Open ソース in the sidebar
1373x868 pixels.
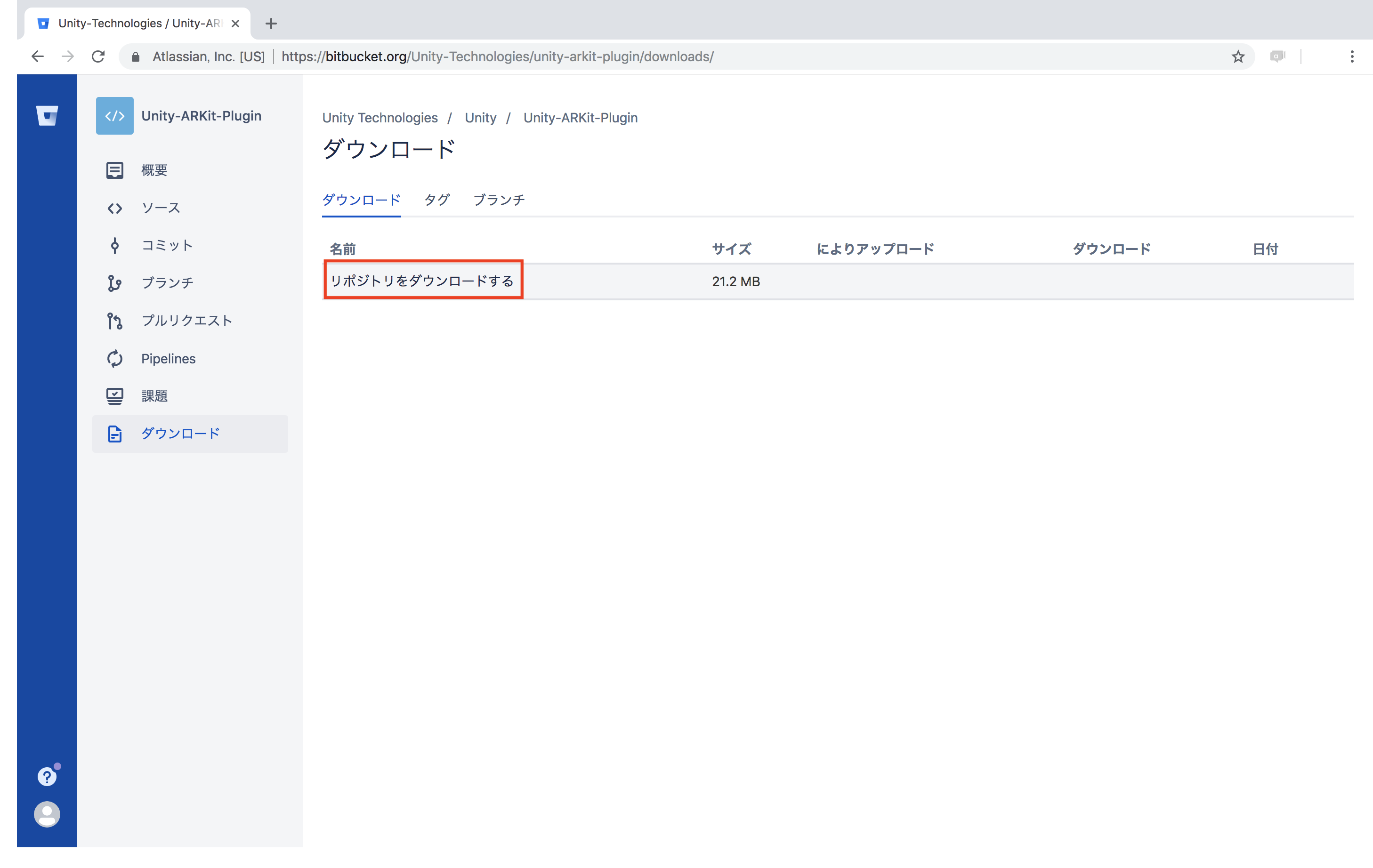pos(190,208)
